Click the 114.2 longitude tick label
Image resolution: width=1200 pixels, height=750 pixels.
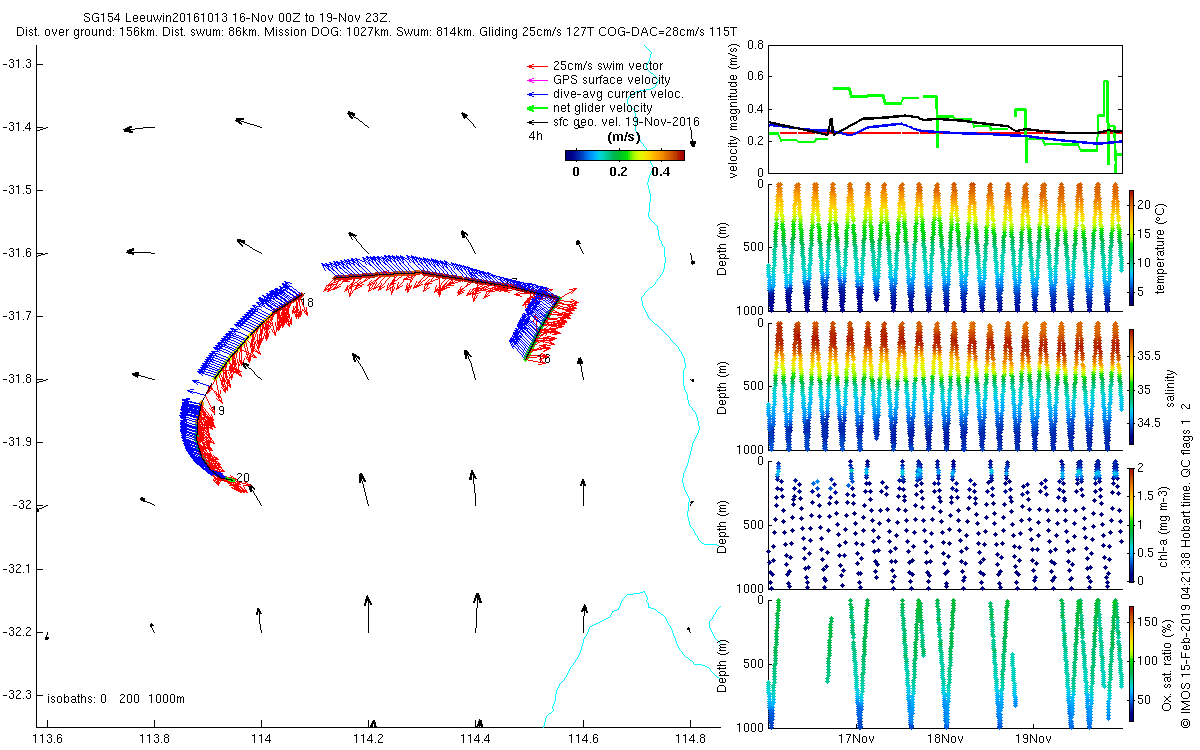(x=368, y=739)
